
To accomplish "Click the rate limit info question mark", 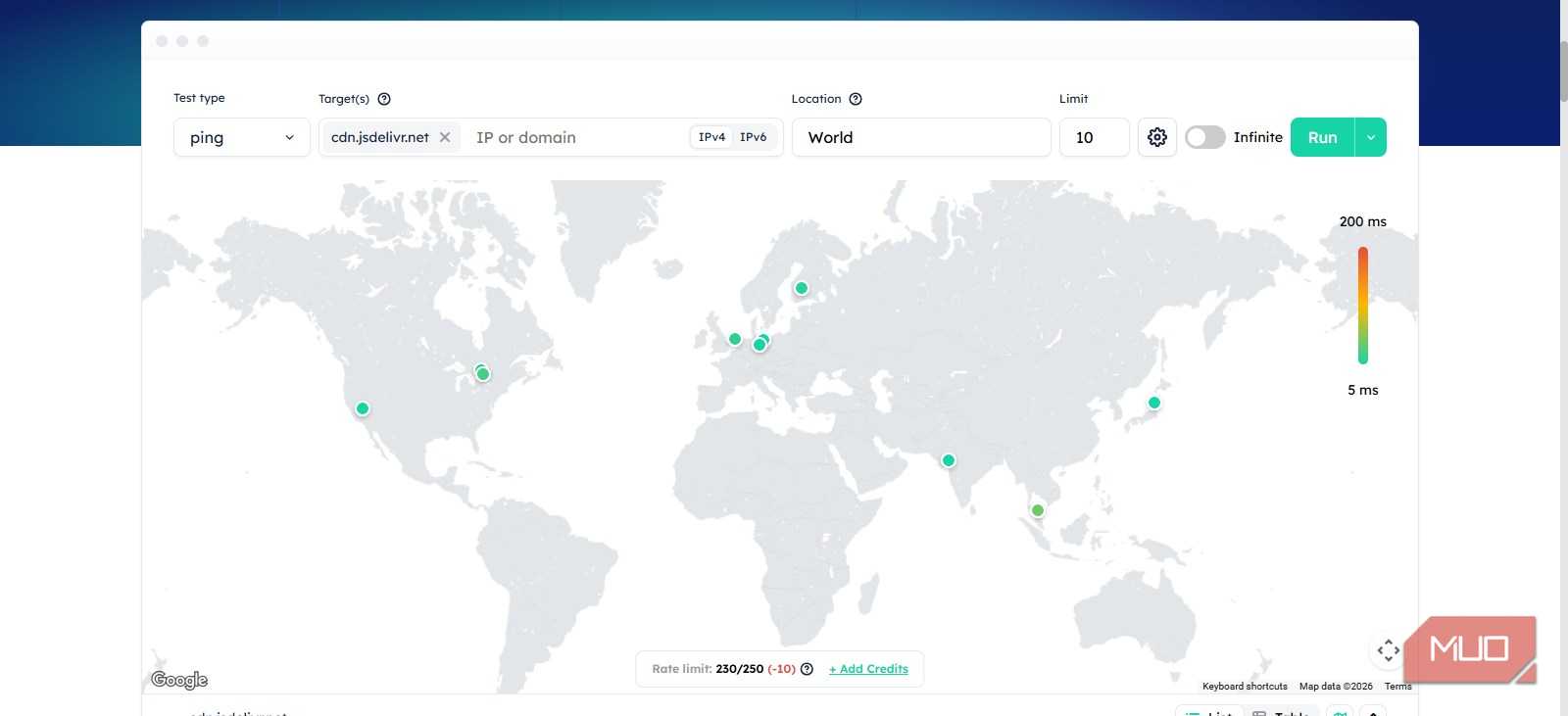I will point(807,669).
